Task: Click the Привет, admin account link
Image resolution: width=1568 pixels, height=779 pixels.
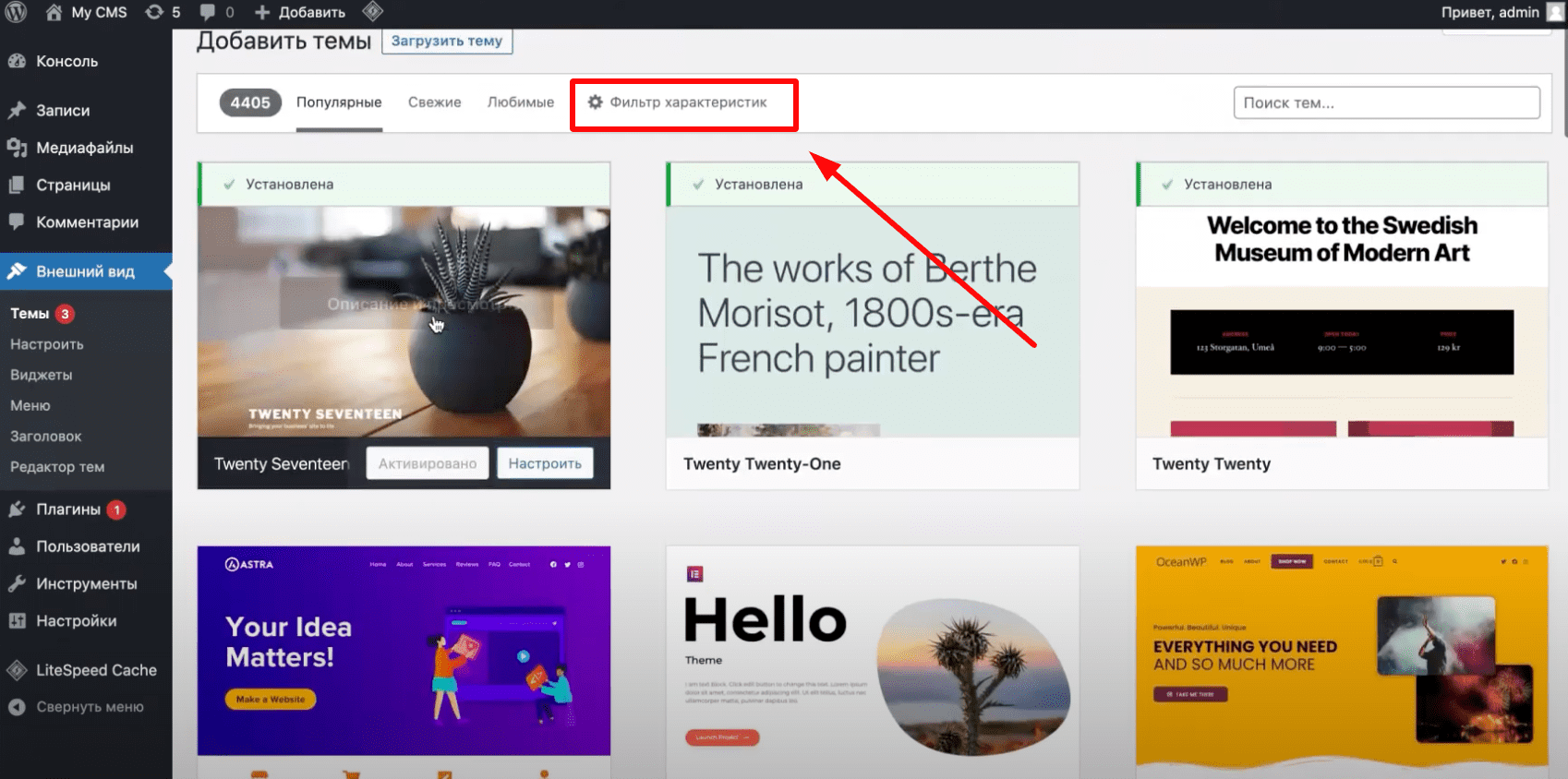Action: click(x=1490, y=12)
